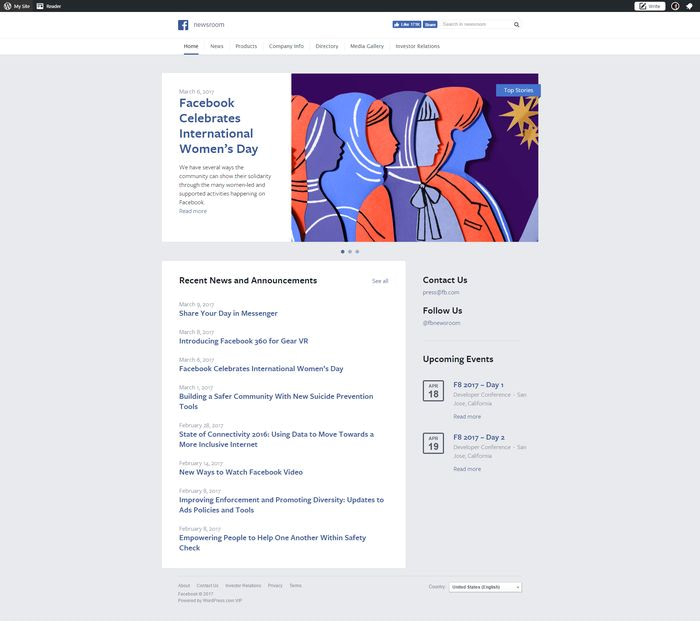Click the WordPress My Site icon

(x=7, y=6)
